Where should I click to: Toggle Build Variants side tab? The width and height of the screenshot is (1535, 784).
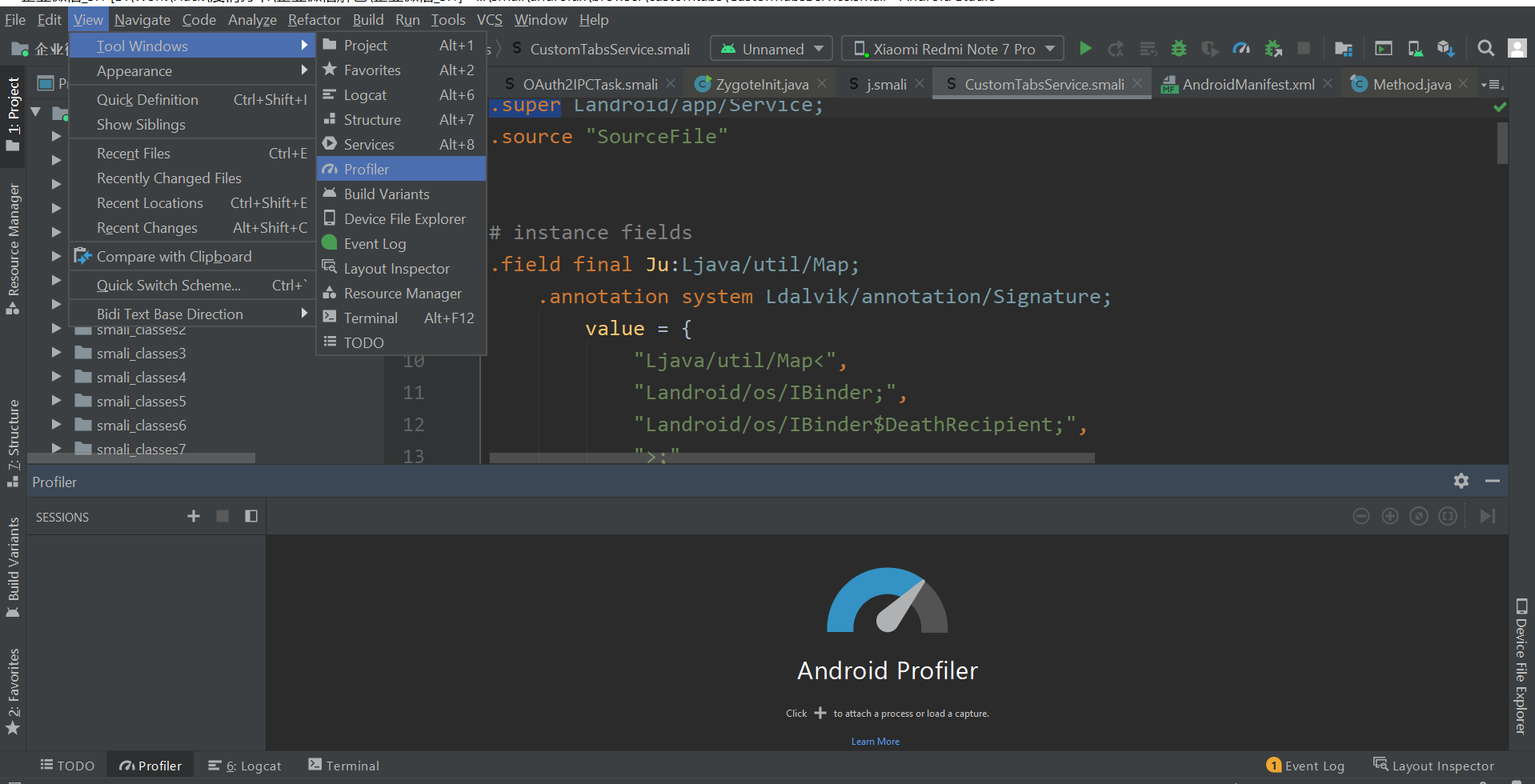(x=13, y=567)
